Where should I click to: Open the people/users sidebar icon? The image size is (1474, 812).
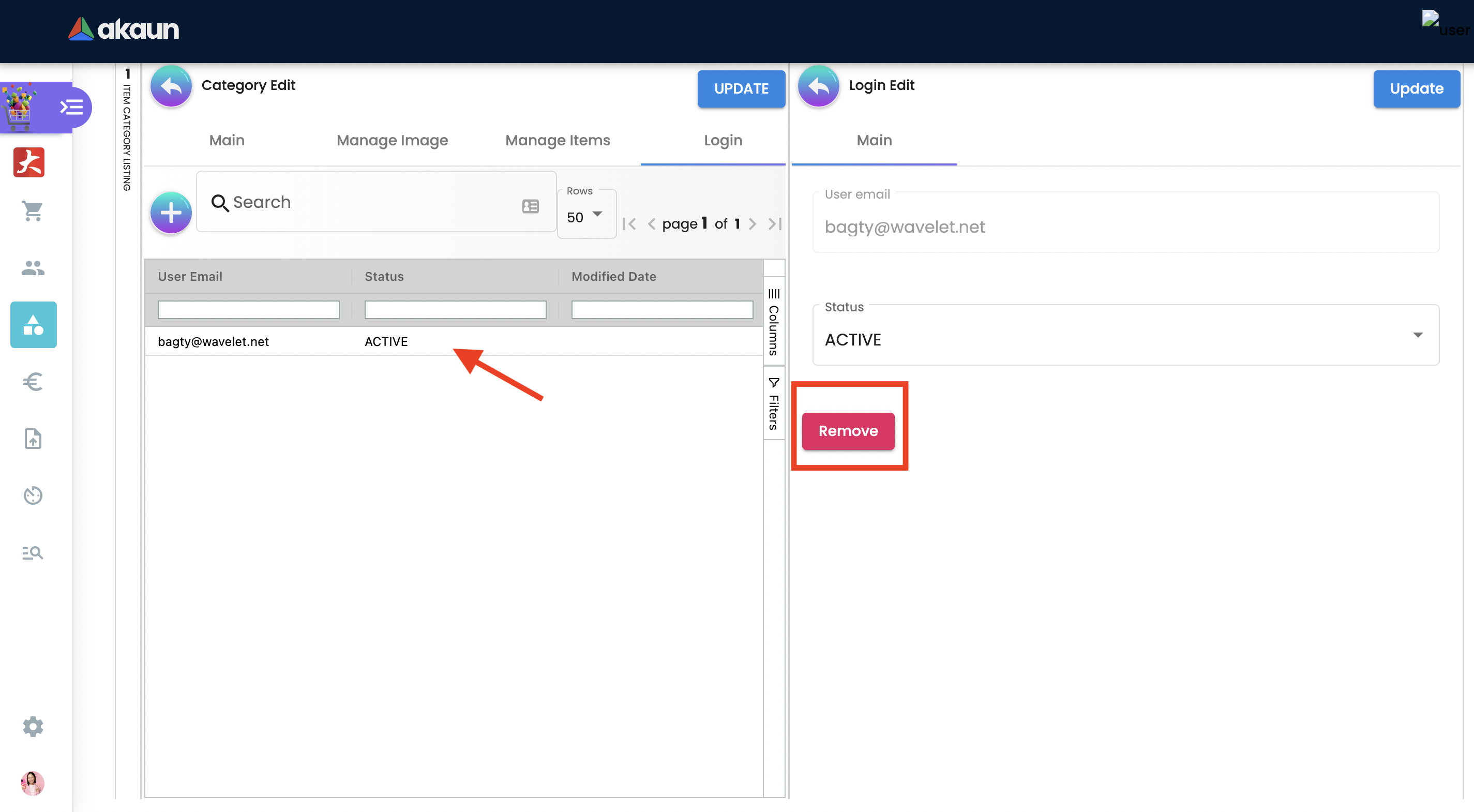33,268
